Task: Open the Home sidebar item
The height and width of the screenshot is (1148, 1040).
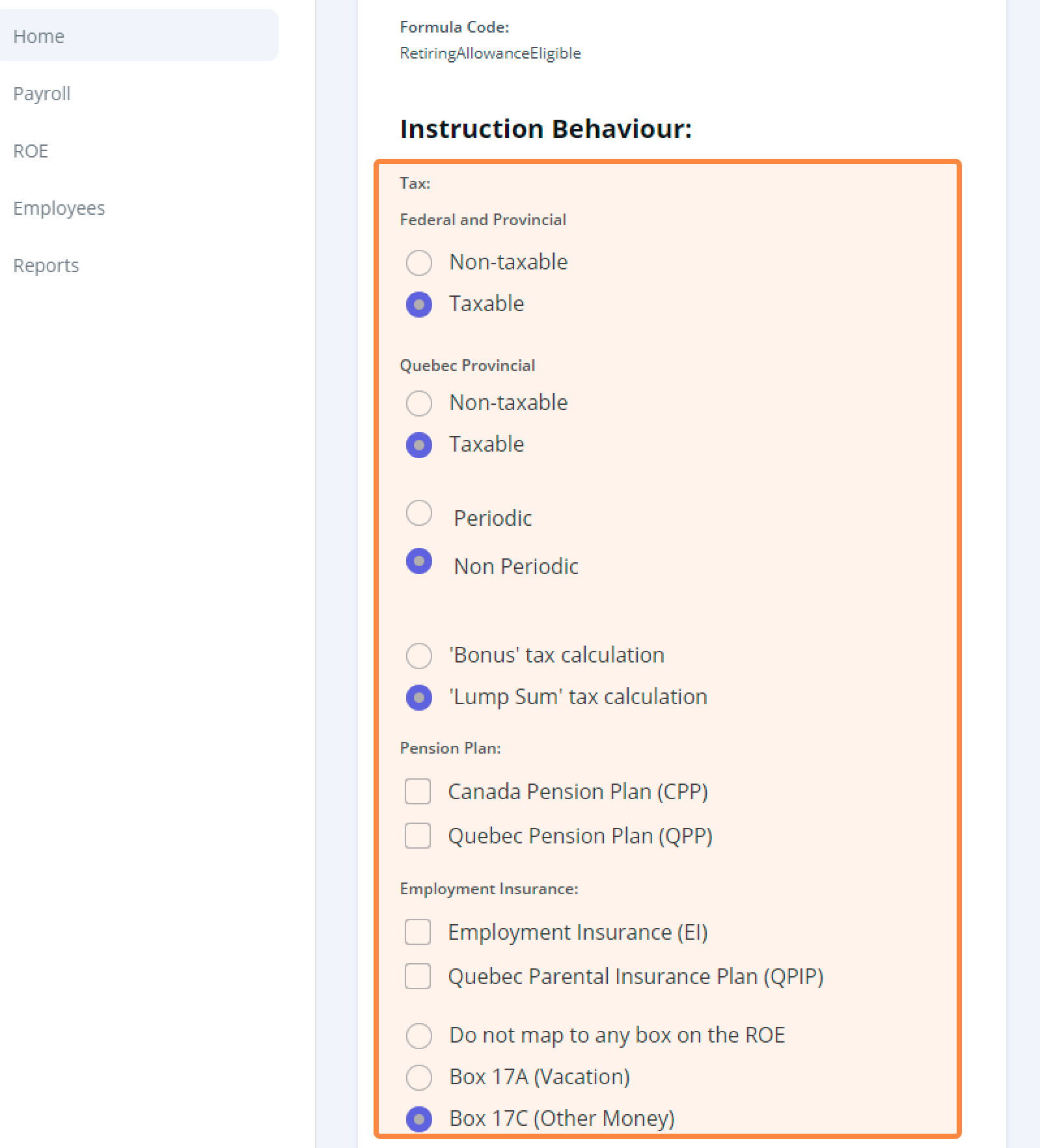Action: pyautogui.click(x=139, y=36)
